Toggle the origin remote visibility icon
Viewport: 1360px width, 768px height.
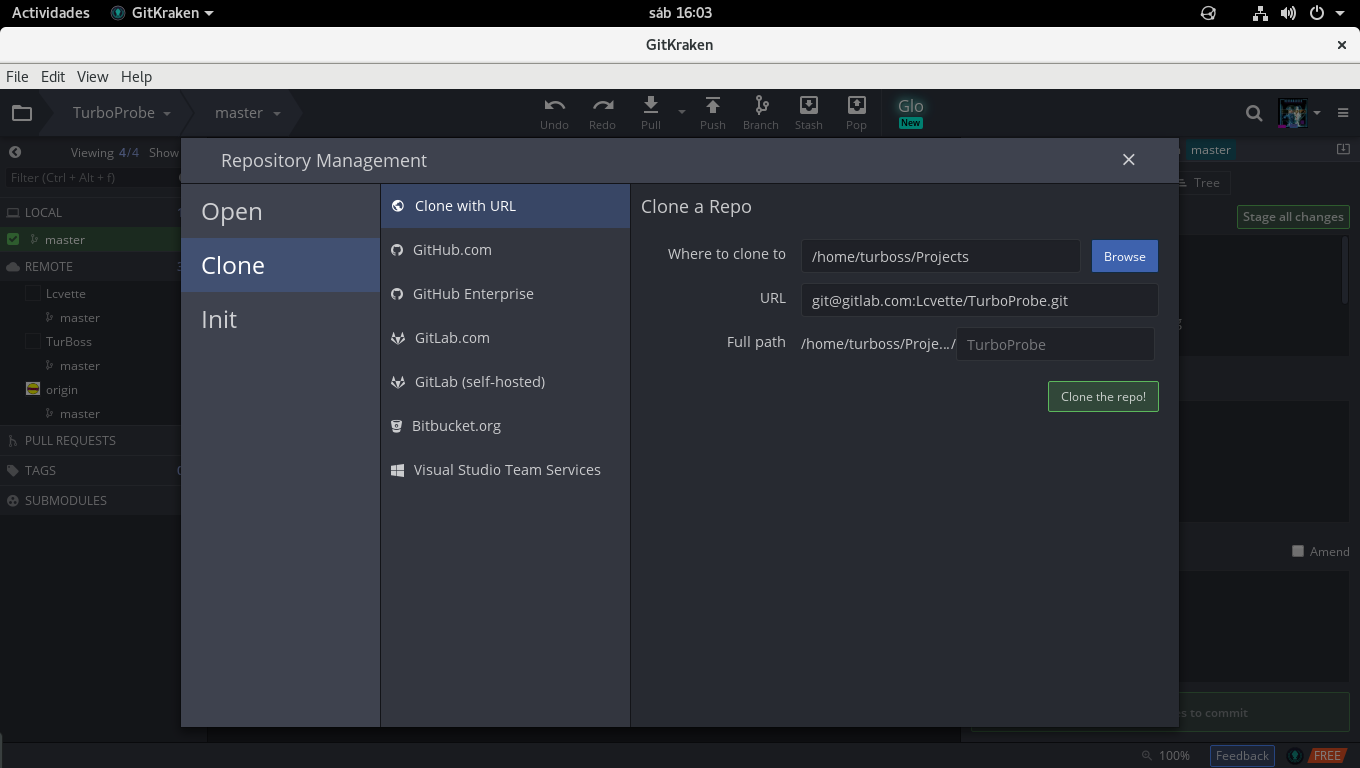[33, 389]
